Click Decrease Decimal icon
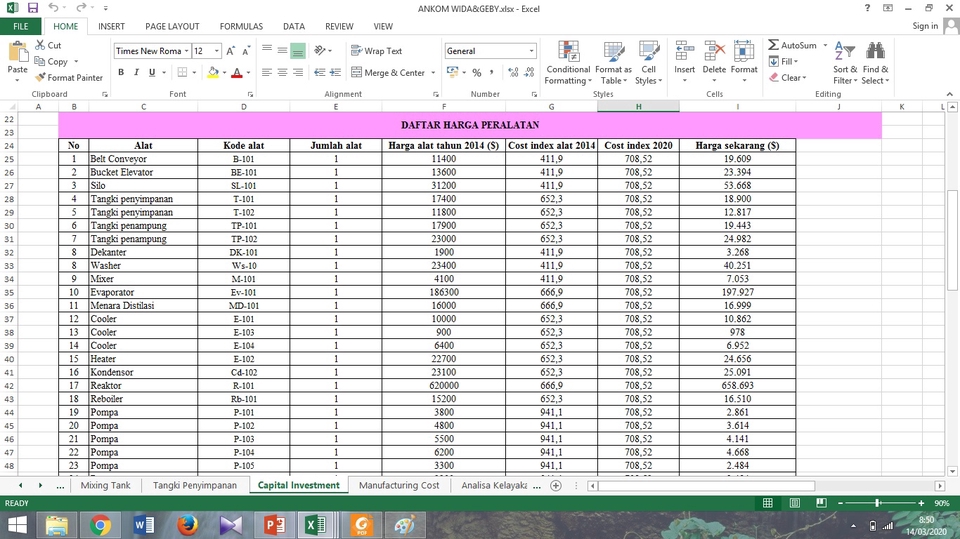Screen dimensions: 960x539 click(x=530, y=72)
